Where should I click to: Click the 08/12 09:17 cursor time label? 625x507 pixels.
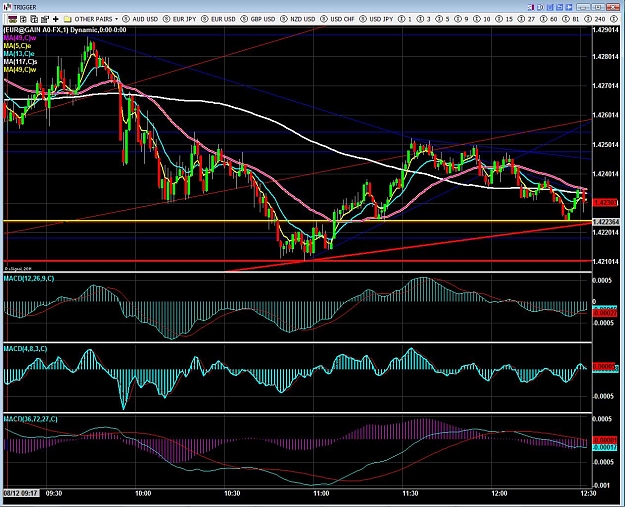tap(21, 493)
